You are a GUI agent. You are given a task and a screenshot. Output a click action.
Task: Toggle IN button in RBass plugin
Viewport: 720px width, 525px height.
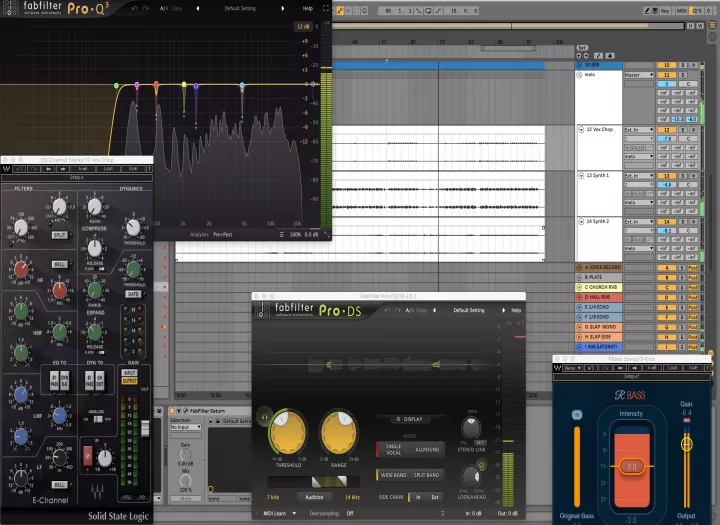577,415
